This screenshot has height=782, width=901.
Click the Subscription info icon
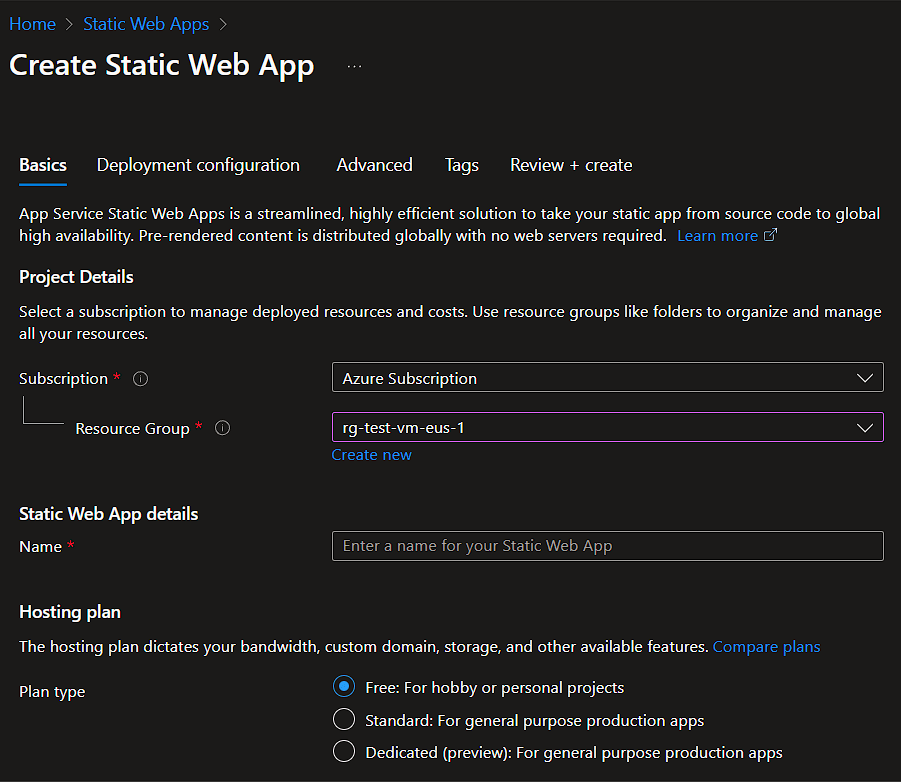click(141, 379)
